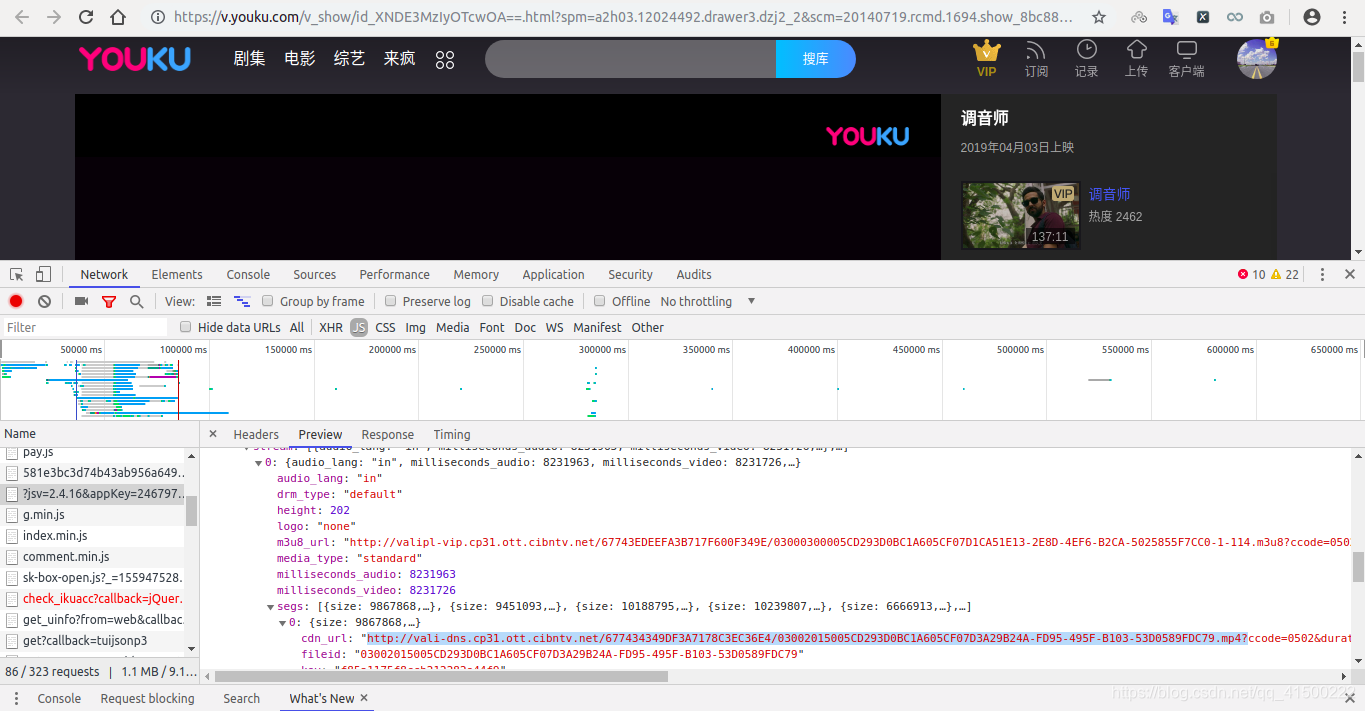Screen dimensions: 1365x711
Task: Click the request list vertical scrollbar
Action: pyautogui.click(x=191, y=510)
